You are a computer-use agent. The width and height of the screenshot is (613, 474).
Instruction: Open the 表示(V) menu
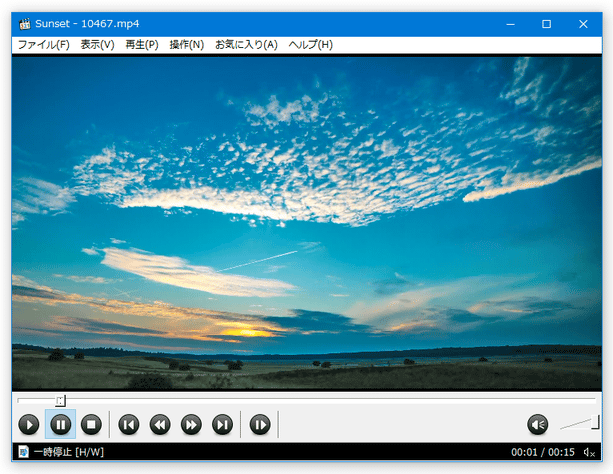tap(97, 45)
